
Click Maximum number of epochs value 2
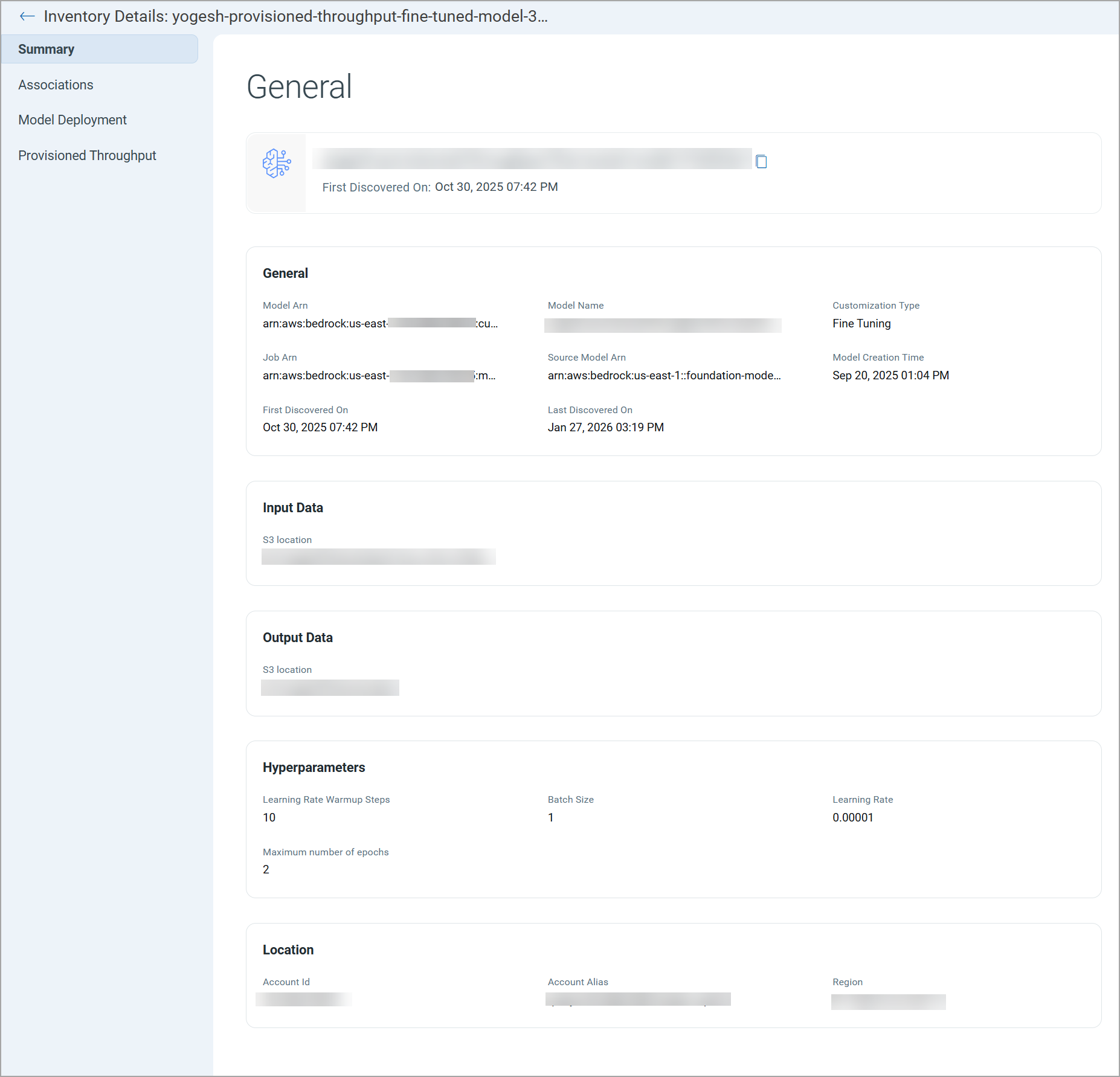[266, 869]
